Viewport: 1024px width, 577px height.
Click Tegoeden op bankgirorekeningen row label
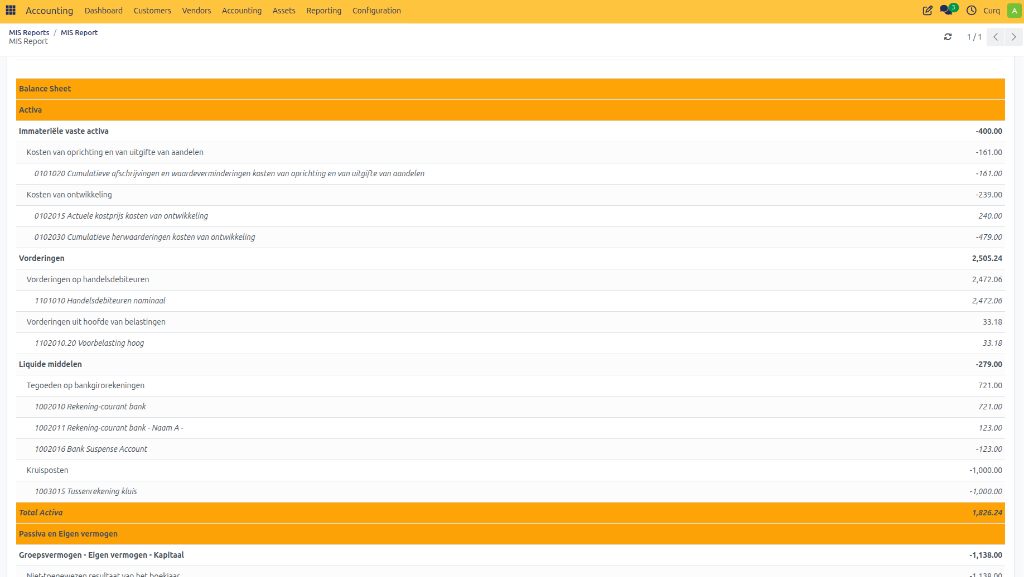(86, 385)
